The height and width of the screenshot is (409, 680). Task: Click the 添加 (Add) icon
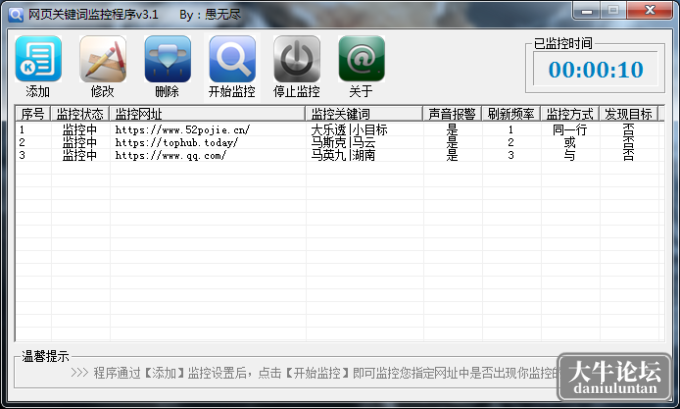[38, 59]
